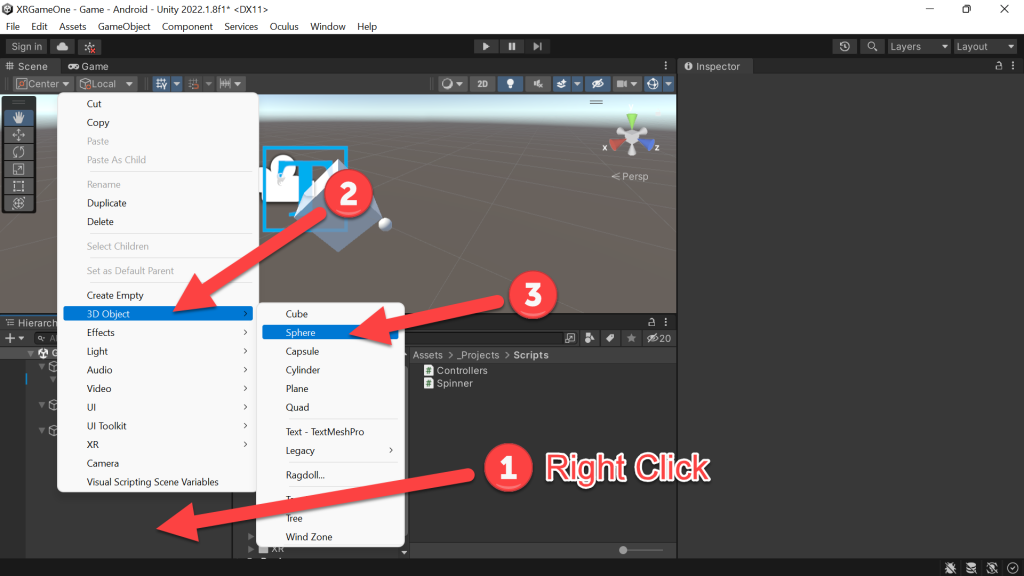Open the Inspector panel options menu
Screen dimensions: 1024x576
coord(1013,66)
